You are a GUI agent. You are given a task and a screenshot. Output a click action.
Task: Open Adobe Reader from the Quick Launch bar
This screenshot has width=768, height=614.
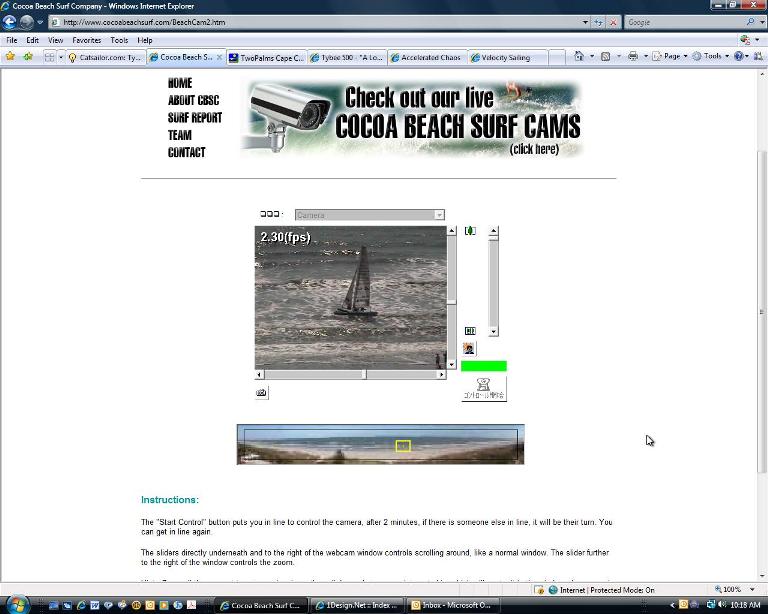191,605
